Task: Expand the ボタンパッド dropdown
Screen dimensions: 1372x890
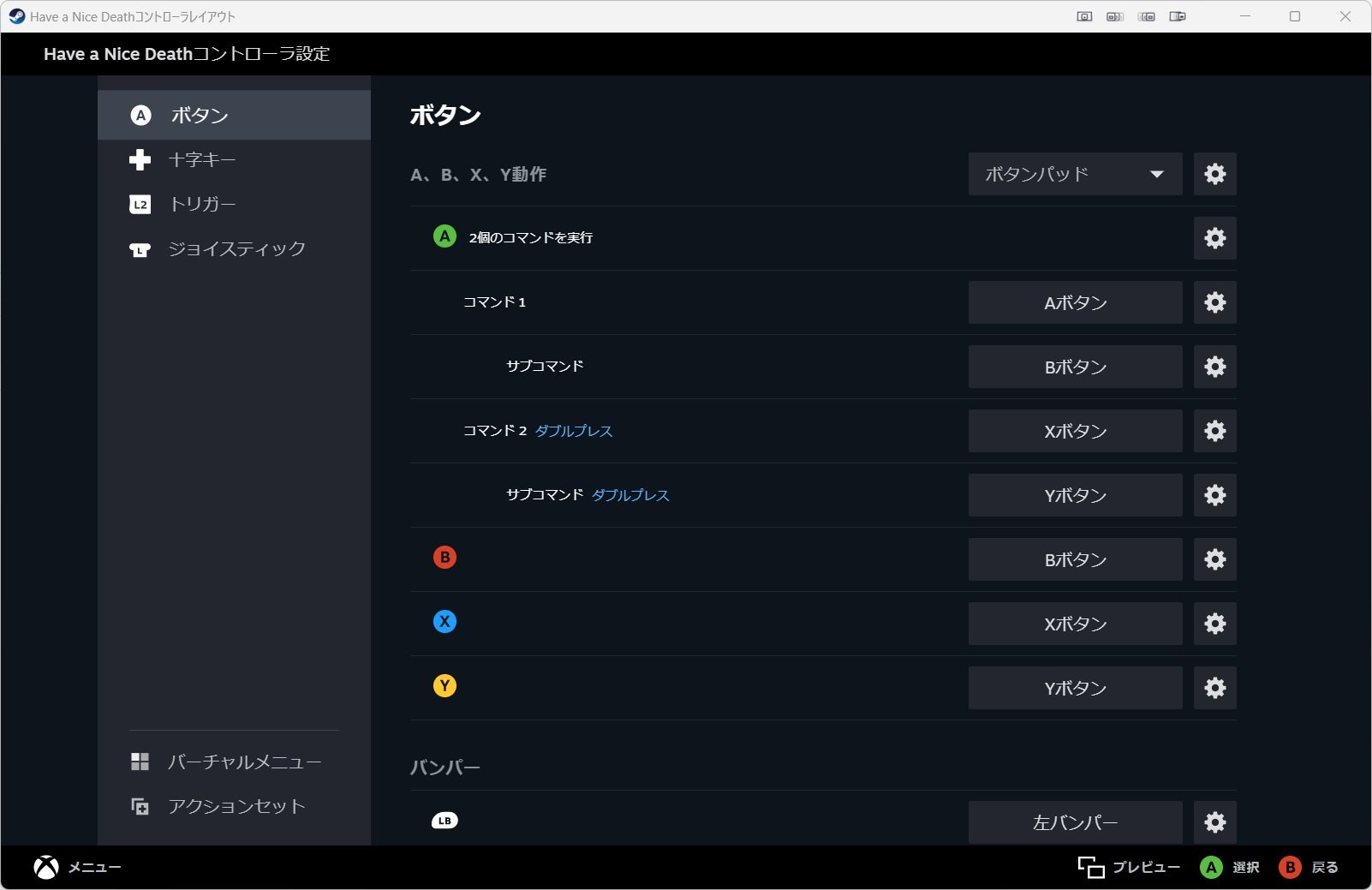Action: click(x=1075, y=174)
